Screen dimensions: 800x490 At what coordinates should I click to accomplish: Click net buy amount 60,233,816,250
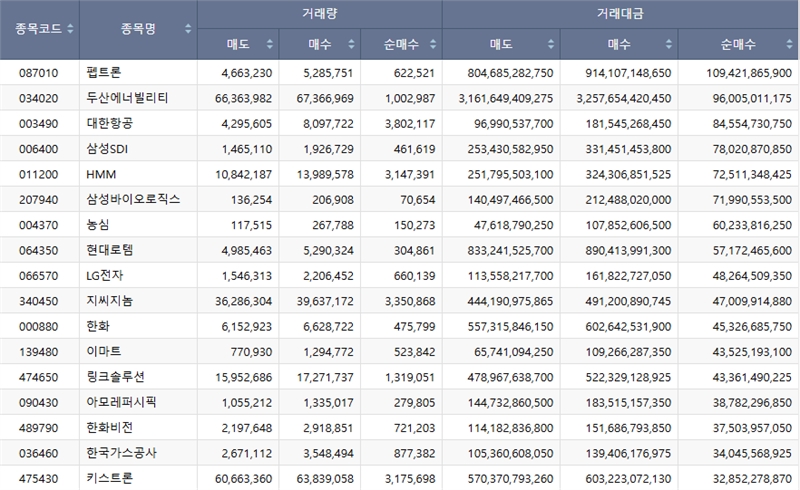click(752, 225)
